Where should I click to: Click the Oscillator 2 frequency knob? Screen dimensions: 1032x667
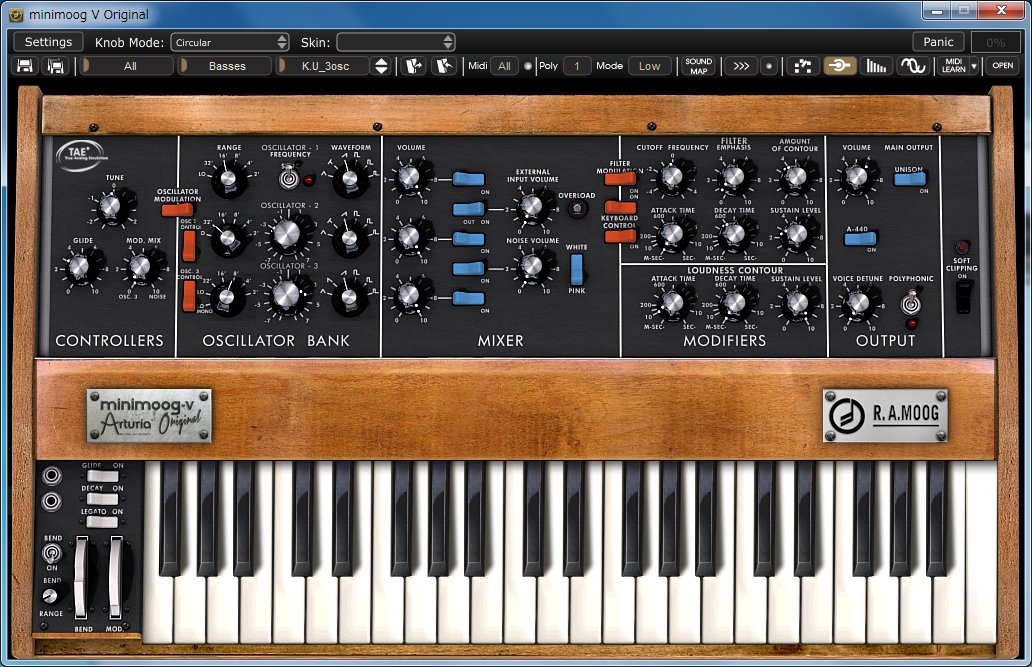click(x=287, y=234)
